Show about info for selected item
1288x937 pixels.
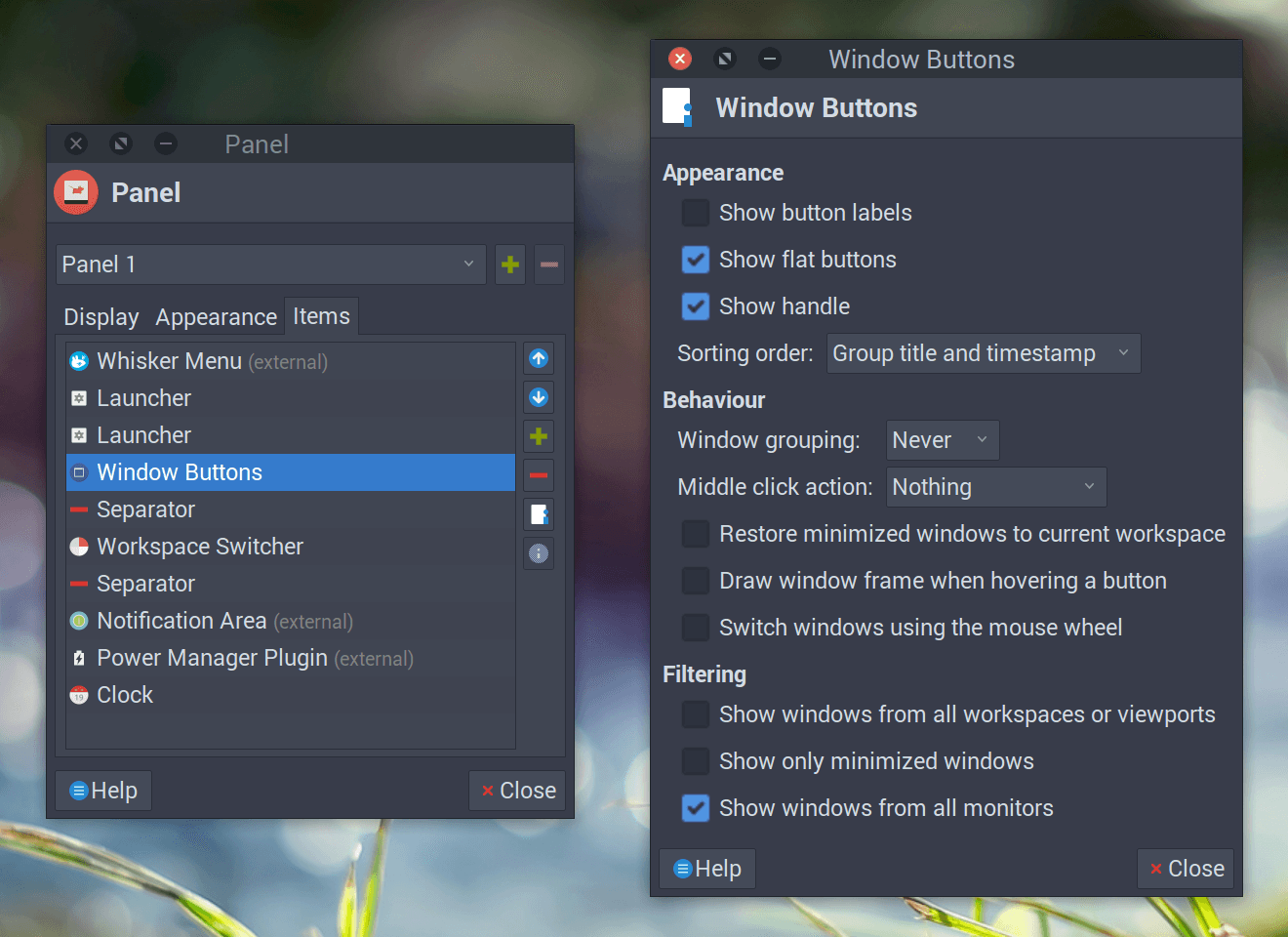point(539,553)
